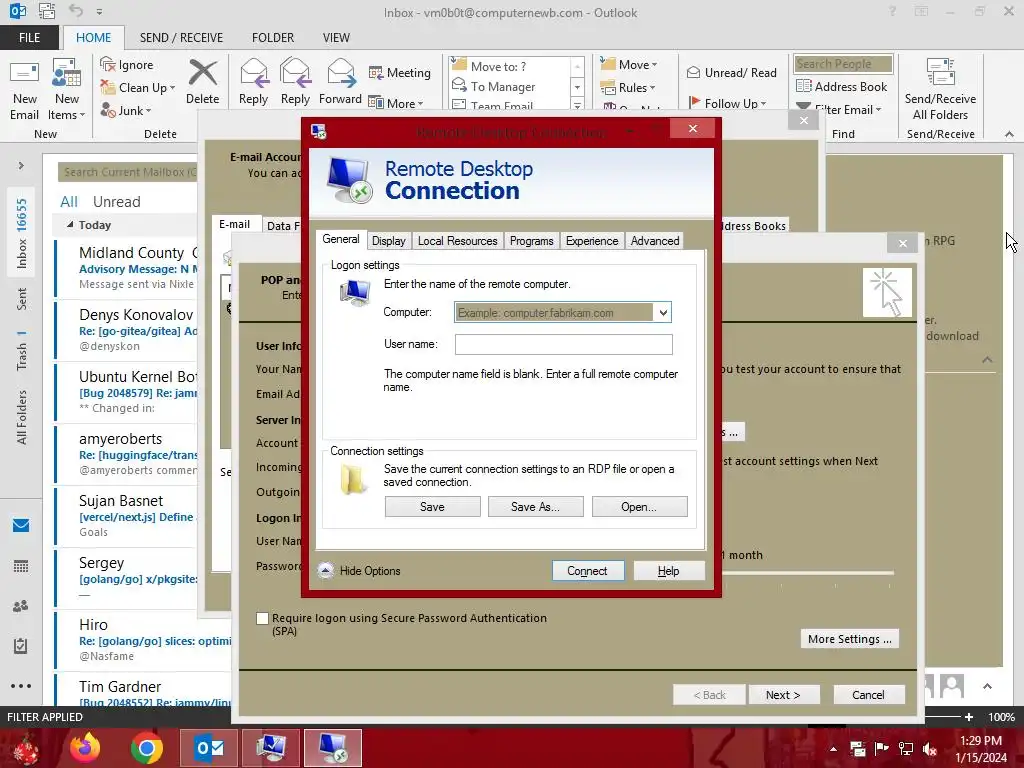The image size is (1024, 768).
Task: Open the Address Book from ribbon
Action: tap(841, 86)
